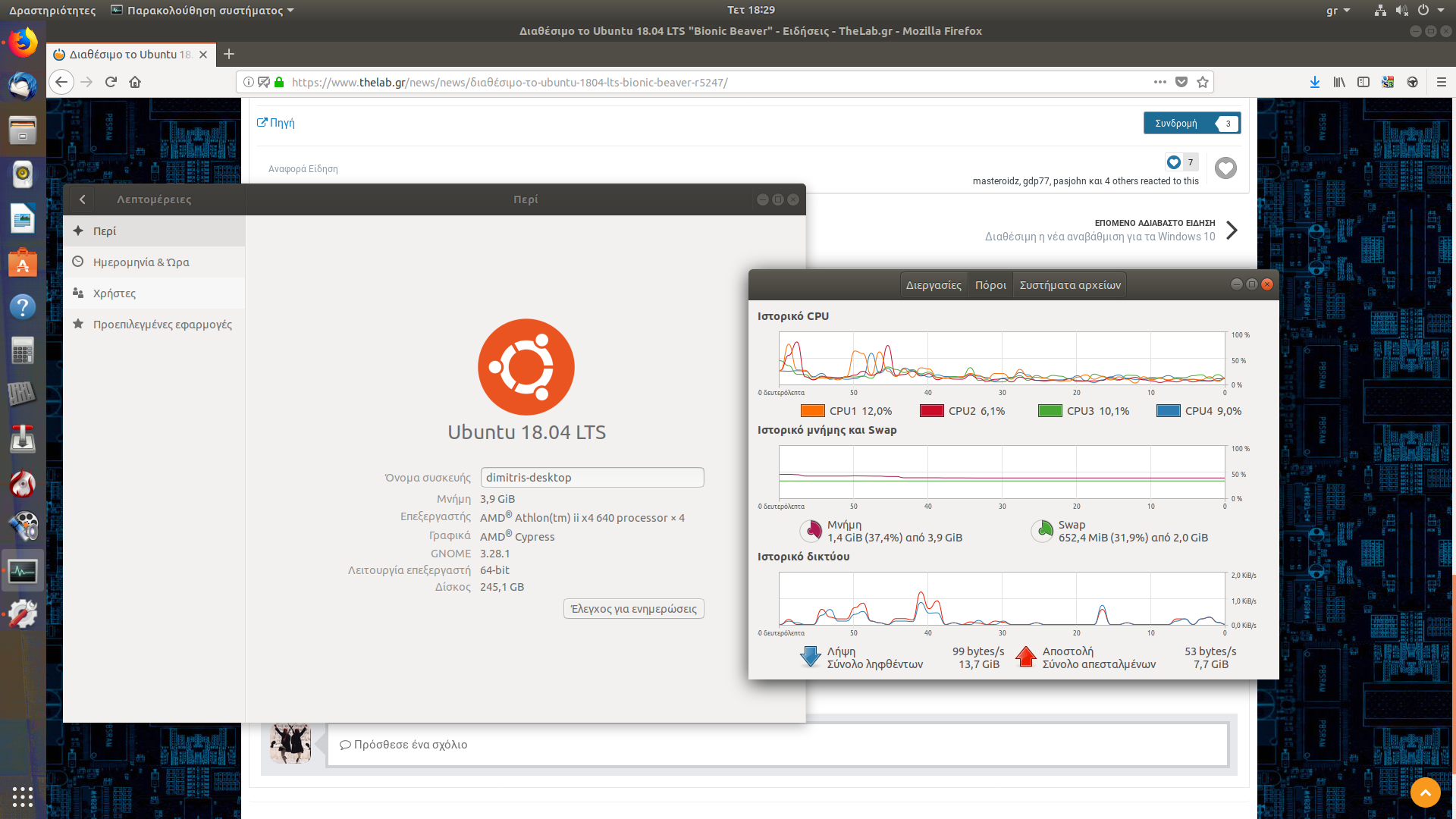Click the Firefox reload page icon

click(111, 82)
